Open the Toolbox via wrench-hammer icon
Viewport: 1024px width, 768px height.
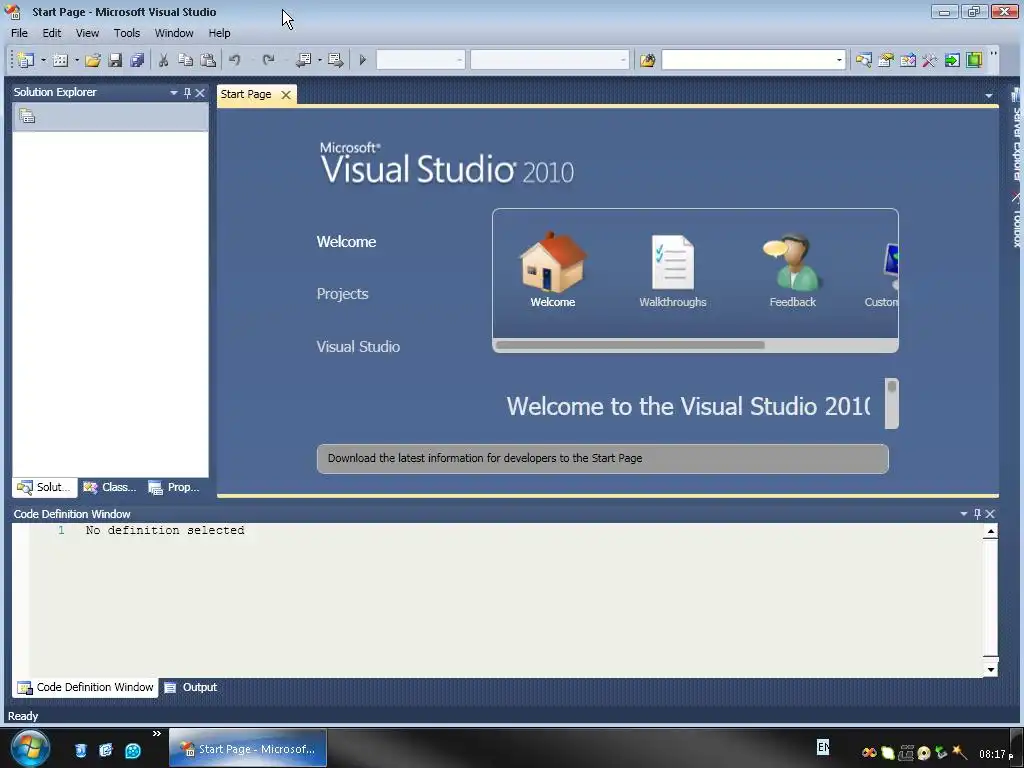coord(930,60)
